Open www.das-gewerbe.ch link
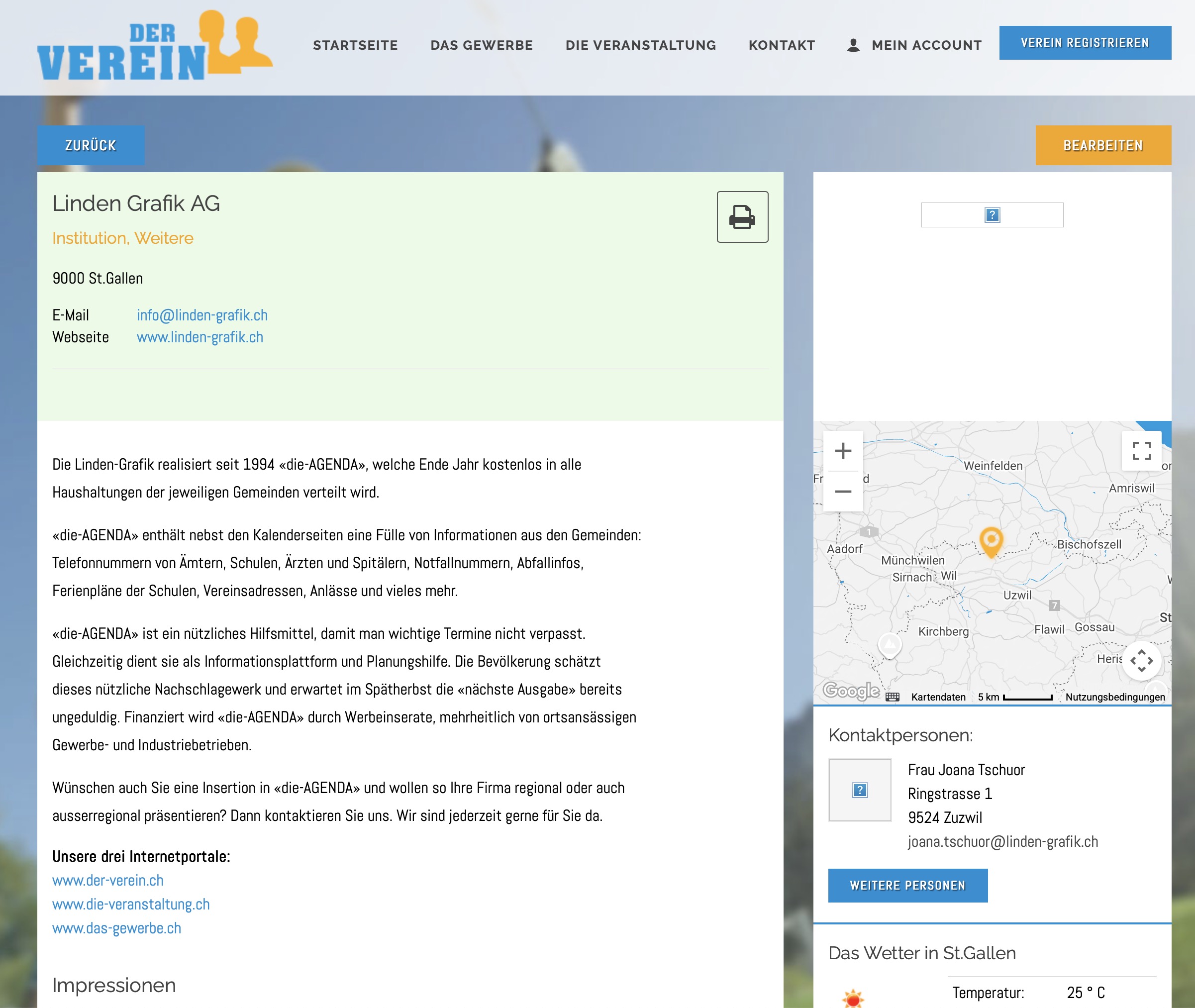Screen dimensions: 1195x1008 116,928
